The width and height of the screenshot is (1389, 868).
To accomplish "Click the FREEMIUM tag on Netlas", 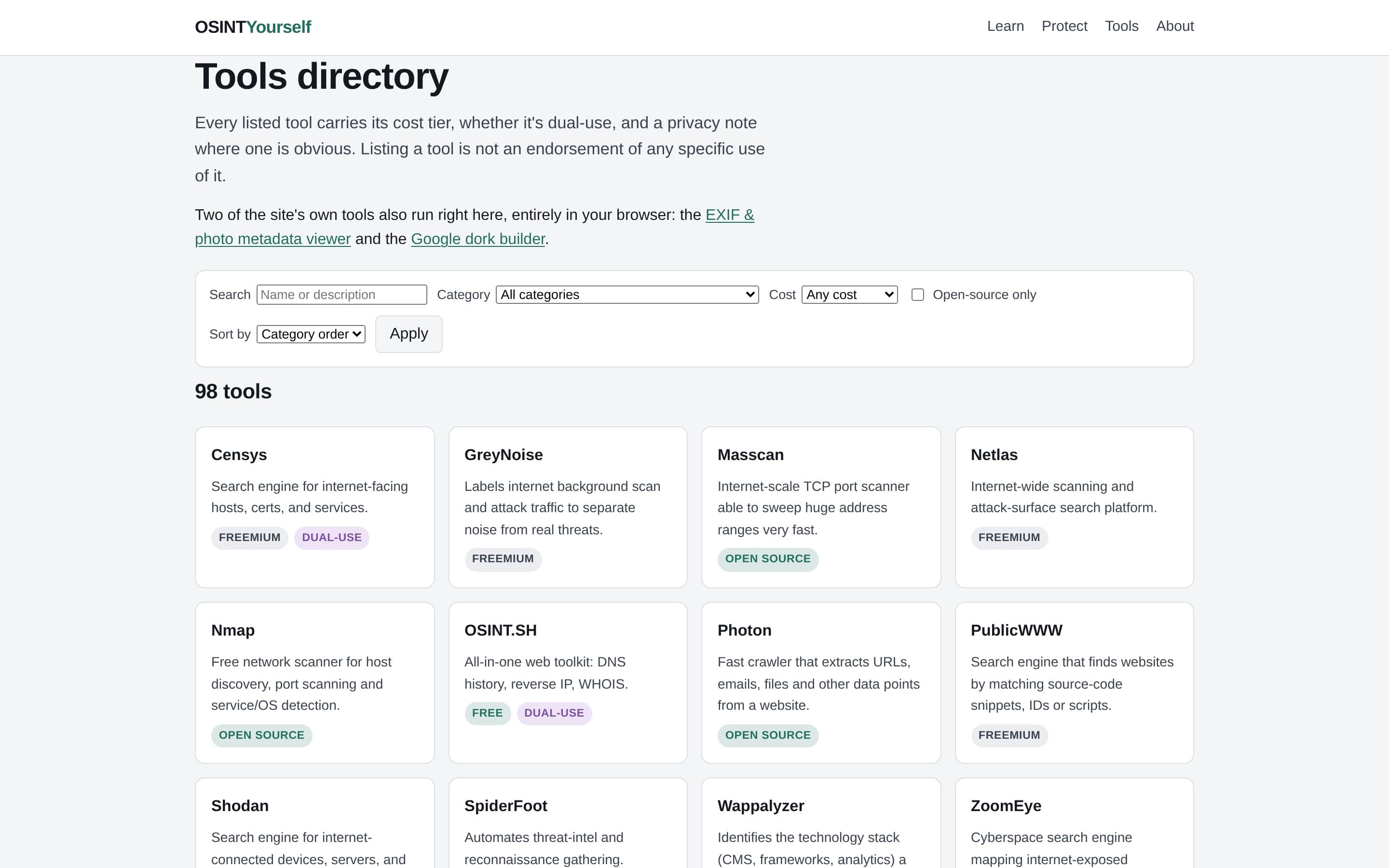I will coord(1009,538).
